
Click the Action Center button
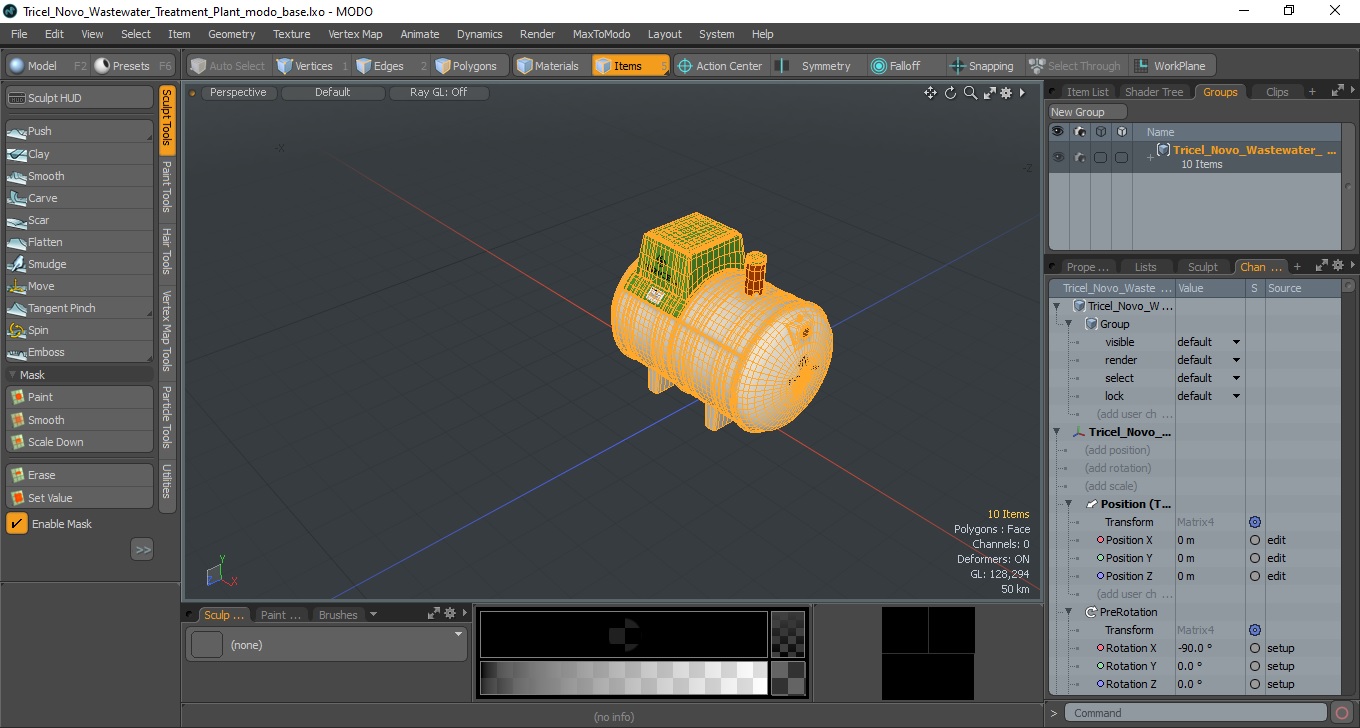click(720, 66)
